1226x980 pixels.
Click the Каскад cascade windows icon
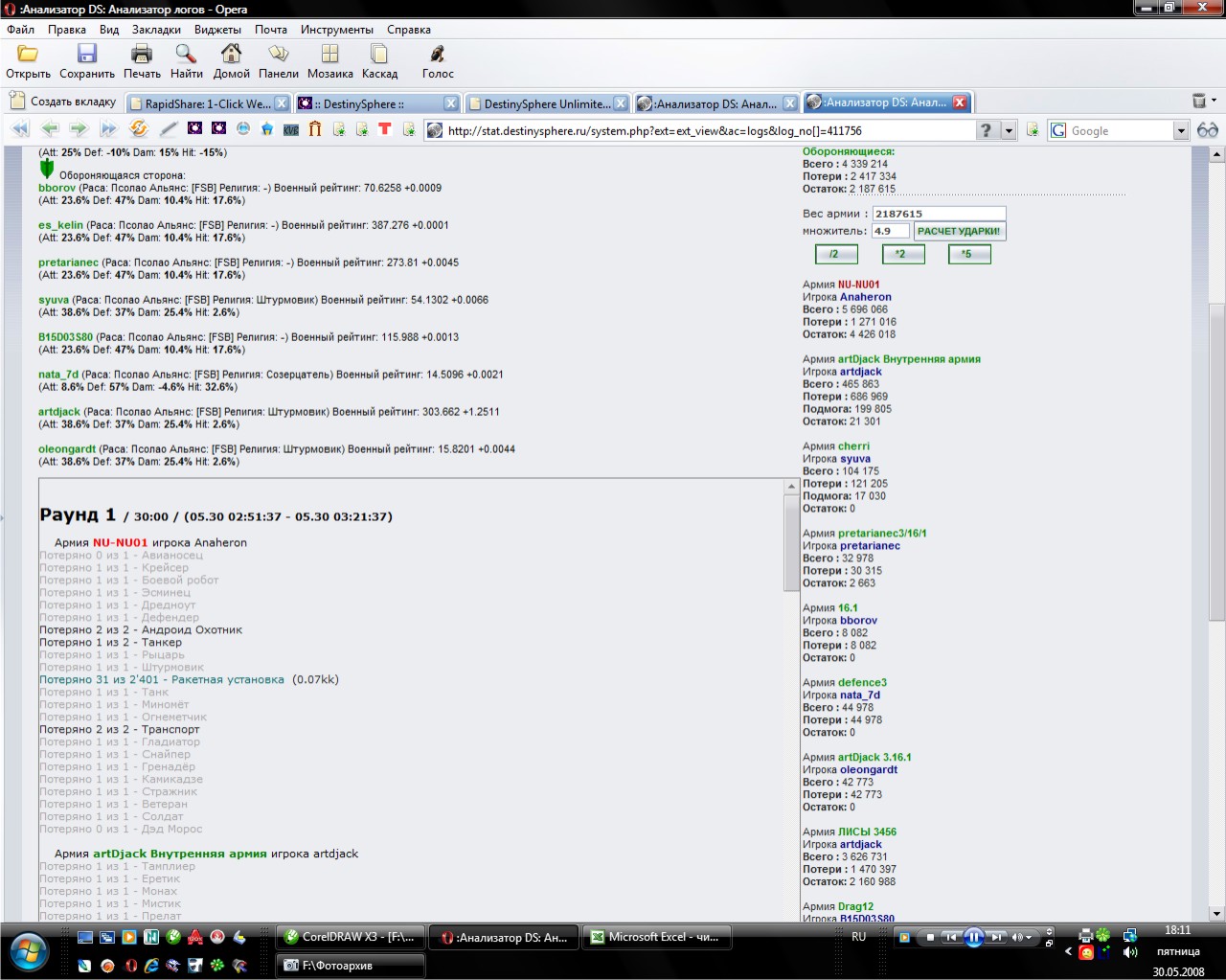point(379,54)
